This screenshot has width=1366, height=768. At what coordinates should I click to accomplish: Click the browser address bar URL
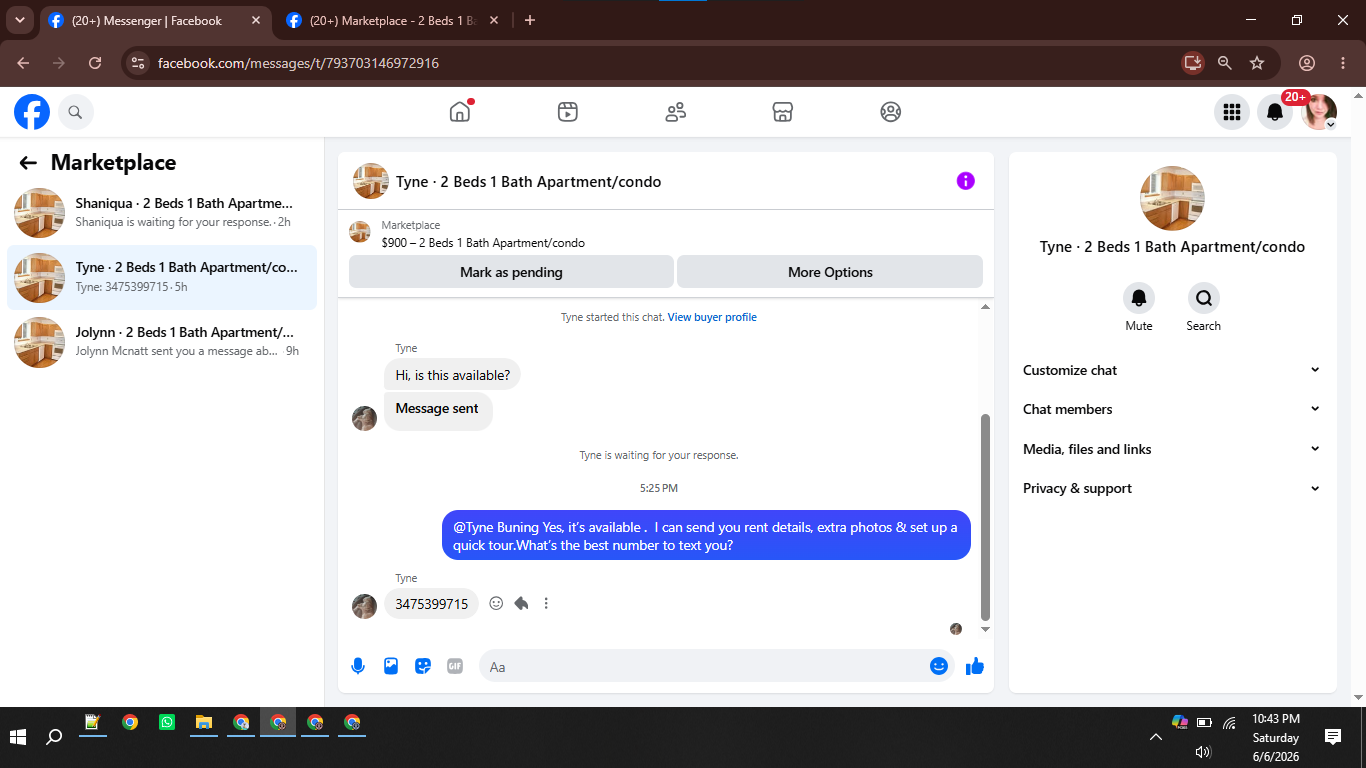298,63
